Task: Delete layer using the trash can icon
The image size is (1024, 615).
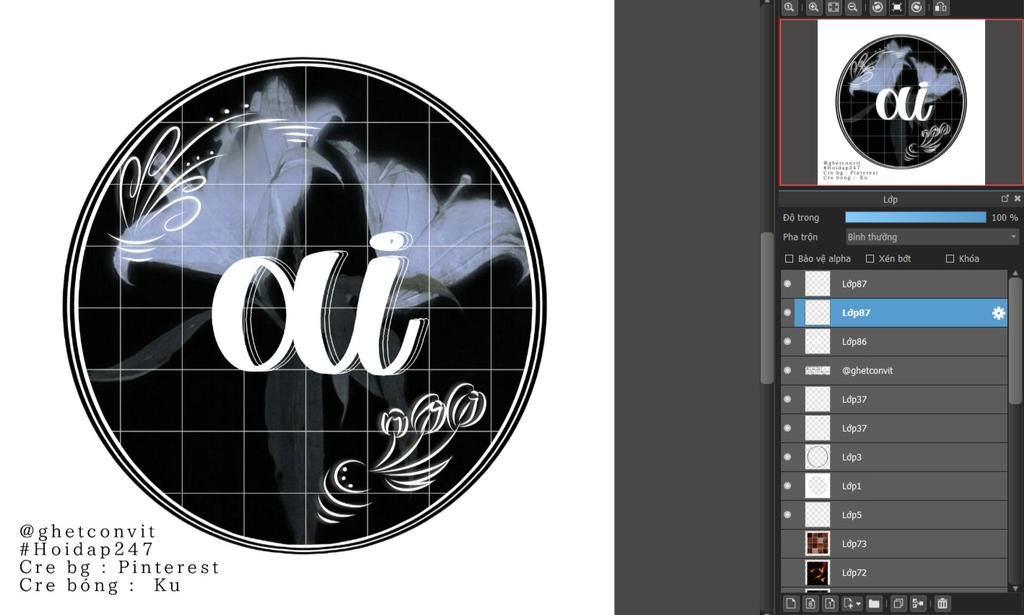Action: click(x=942, y=603)
